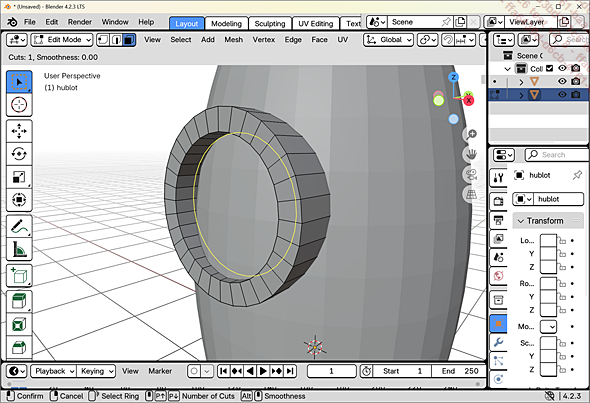Image resolution: width=590 pixels, height=403 pixels.
Task: Select the Bevel tool
Action: [x=19, y=347]
